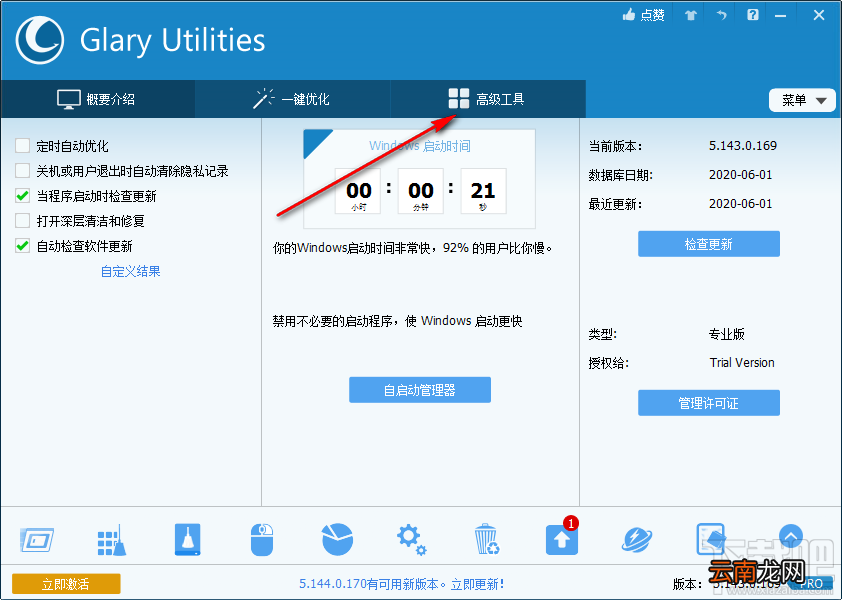Screen dimensions: 842x600
Task: Switch to 概要介绍 tab
Action: 97,99
